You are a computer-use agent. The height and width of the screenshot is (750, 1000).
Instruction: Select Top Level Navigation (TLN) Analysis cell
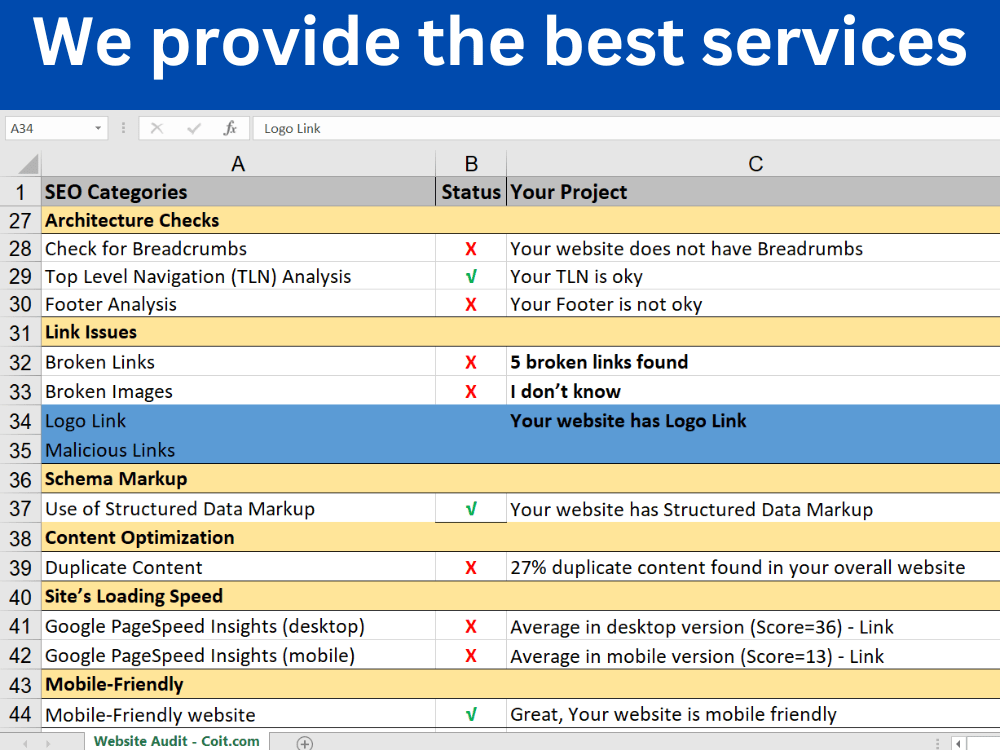pyautogui.click(x=238, y=276)
